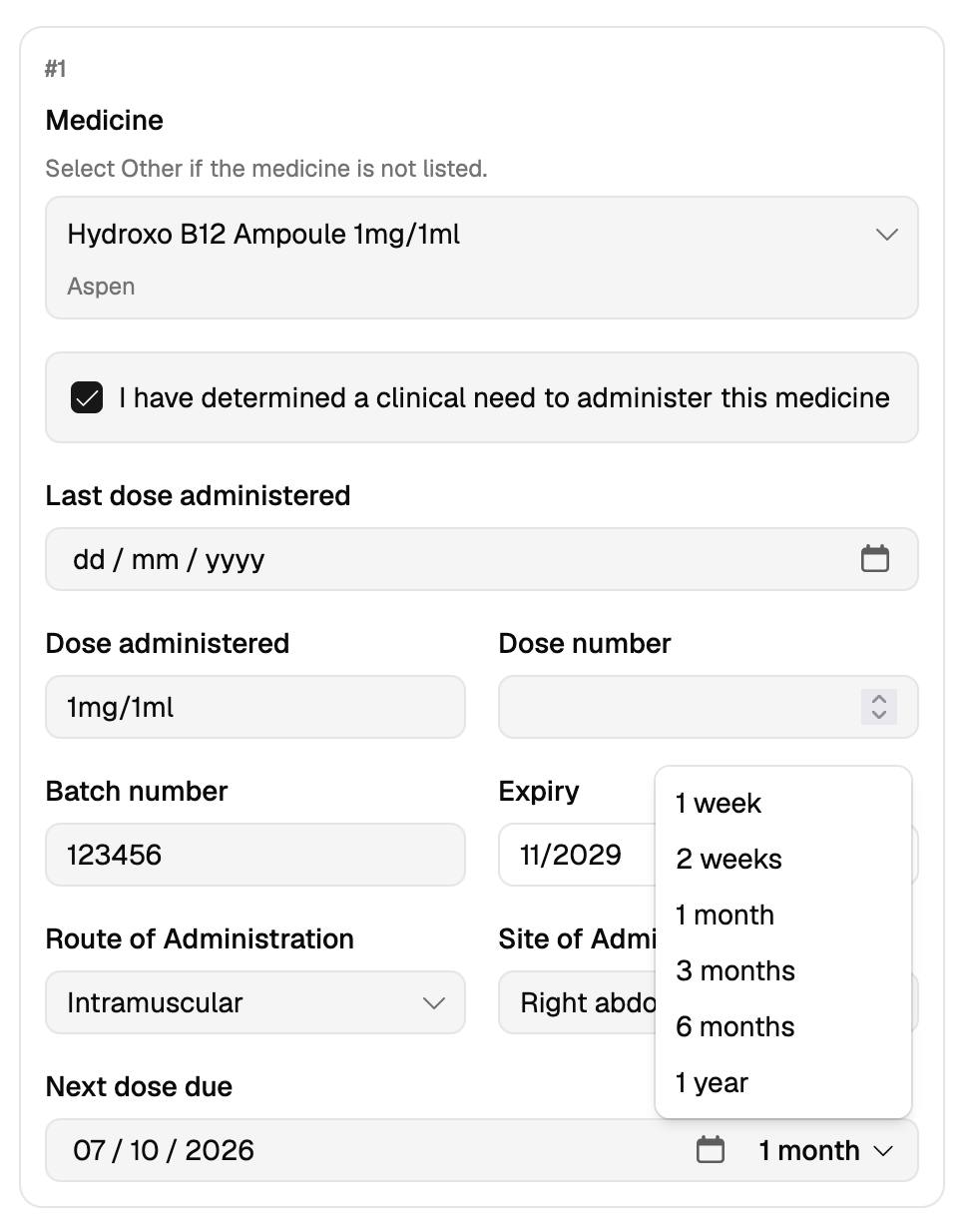Viewport: 972px width, 1232px height.
Task: Expand the Route of Administration dropdown
Action: tap(255, 1002)
